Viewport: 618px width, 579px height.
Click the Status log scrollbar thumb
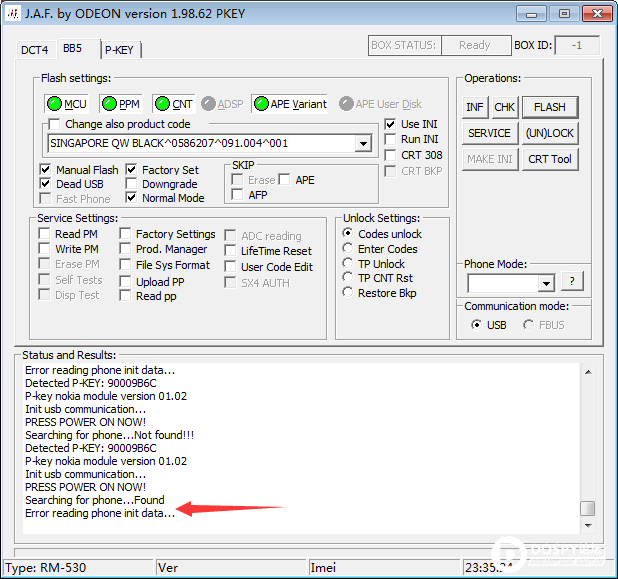click(x=588, y=508)
